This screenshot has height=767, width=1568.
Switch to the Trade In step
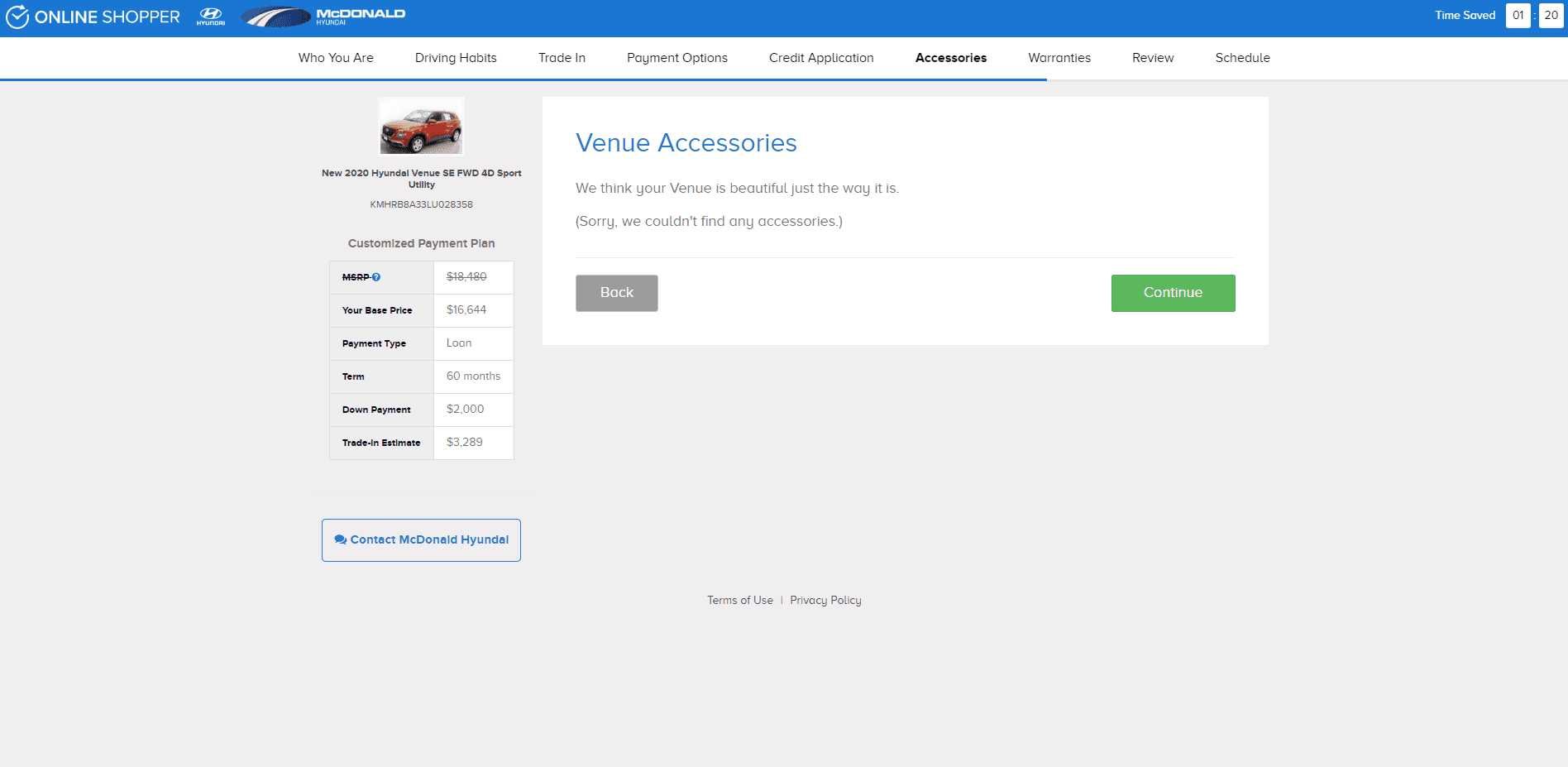(562, 58)
